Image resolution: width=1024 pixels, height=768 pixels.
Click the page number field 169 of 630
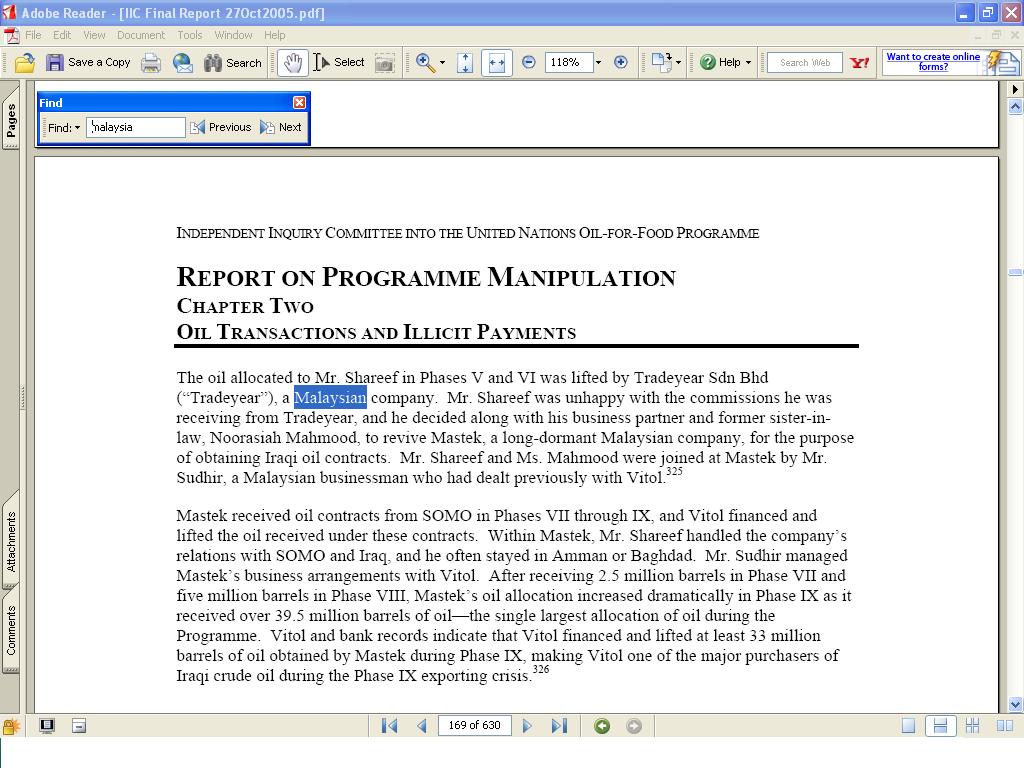click(x=475, y=726)
